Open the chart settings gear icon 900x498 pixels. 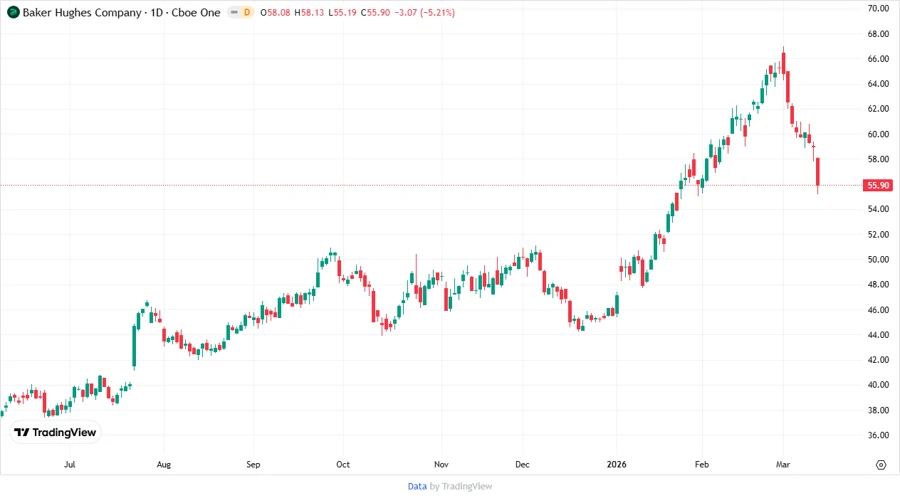(881, 465)
